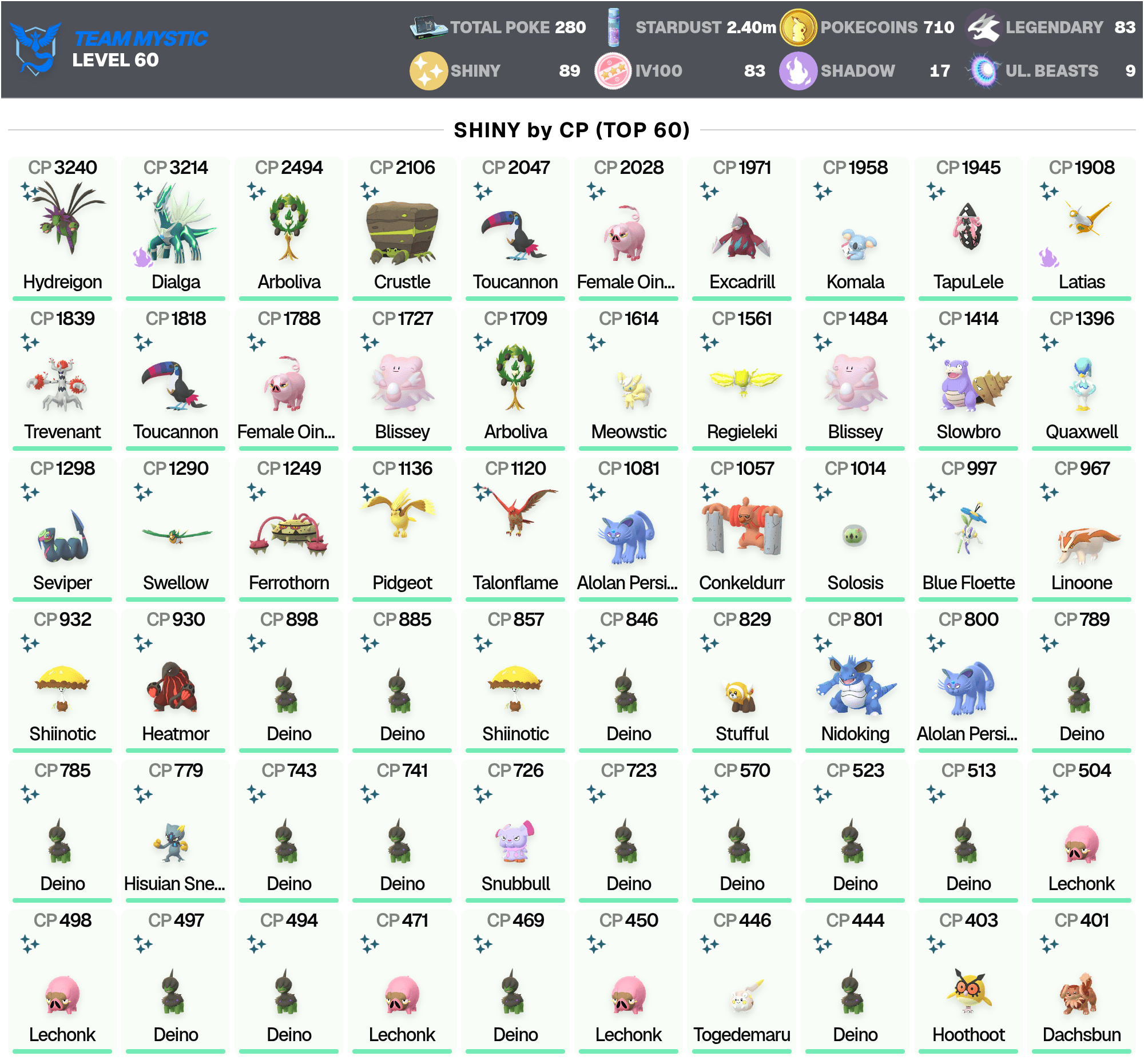This screenshot has width=1144, height=1064.
Task: Click the Ultra Beasts wormhole icon
Action: 983,71
